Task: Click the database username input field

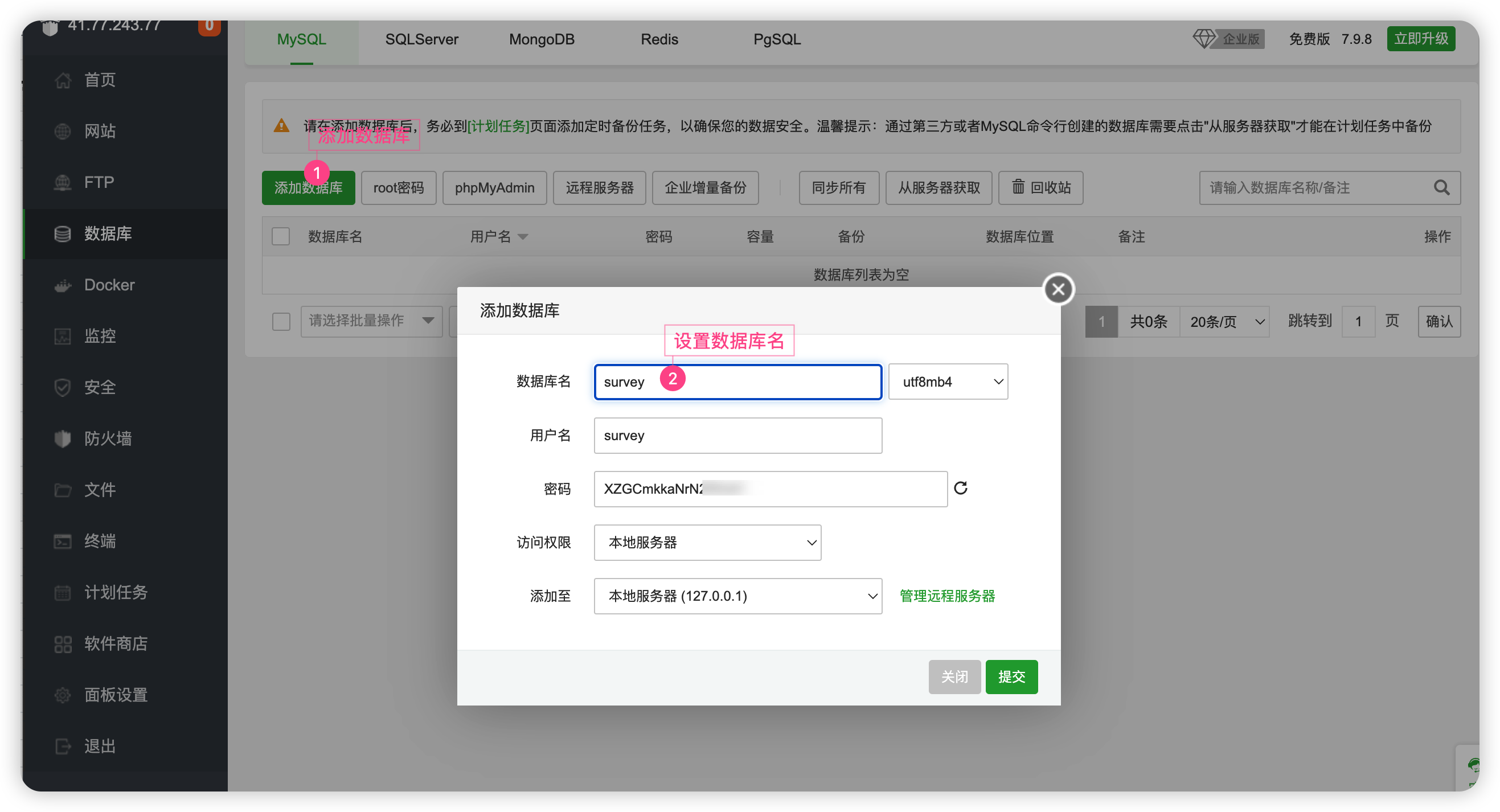Action: point(738,436)
